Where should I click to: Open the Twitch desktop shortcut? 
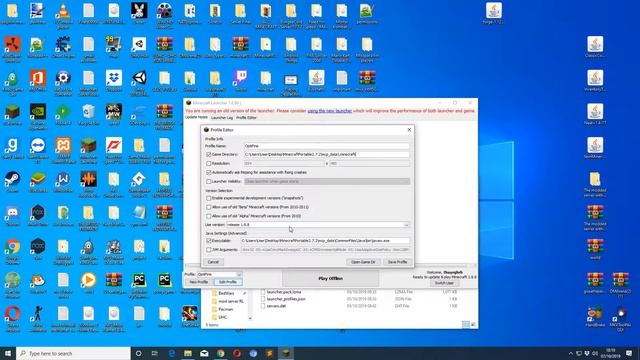click(x=240, y=78)
